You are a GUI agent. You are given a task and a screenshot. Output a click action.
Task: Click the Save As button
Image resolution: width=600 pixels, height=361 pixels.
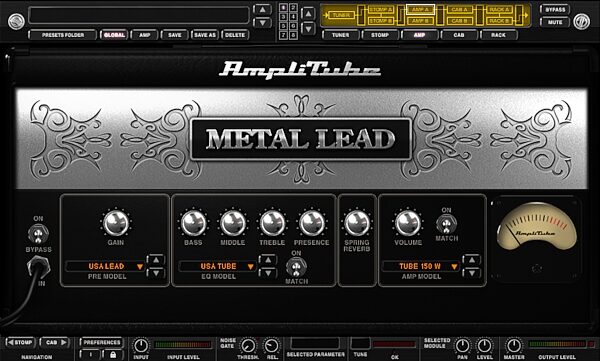[205, 35]
